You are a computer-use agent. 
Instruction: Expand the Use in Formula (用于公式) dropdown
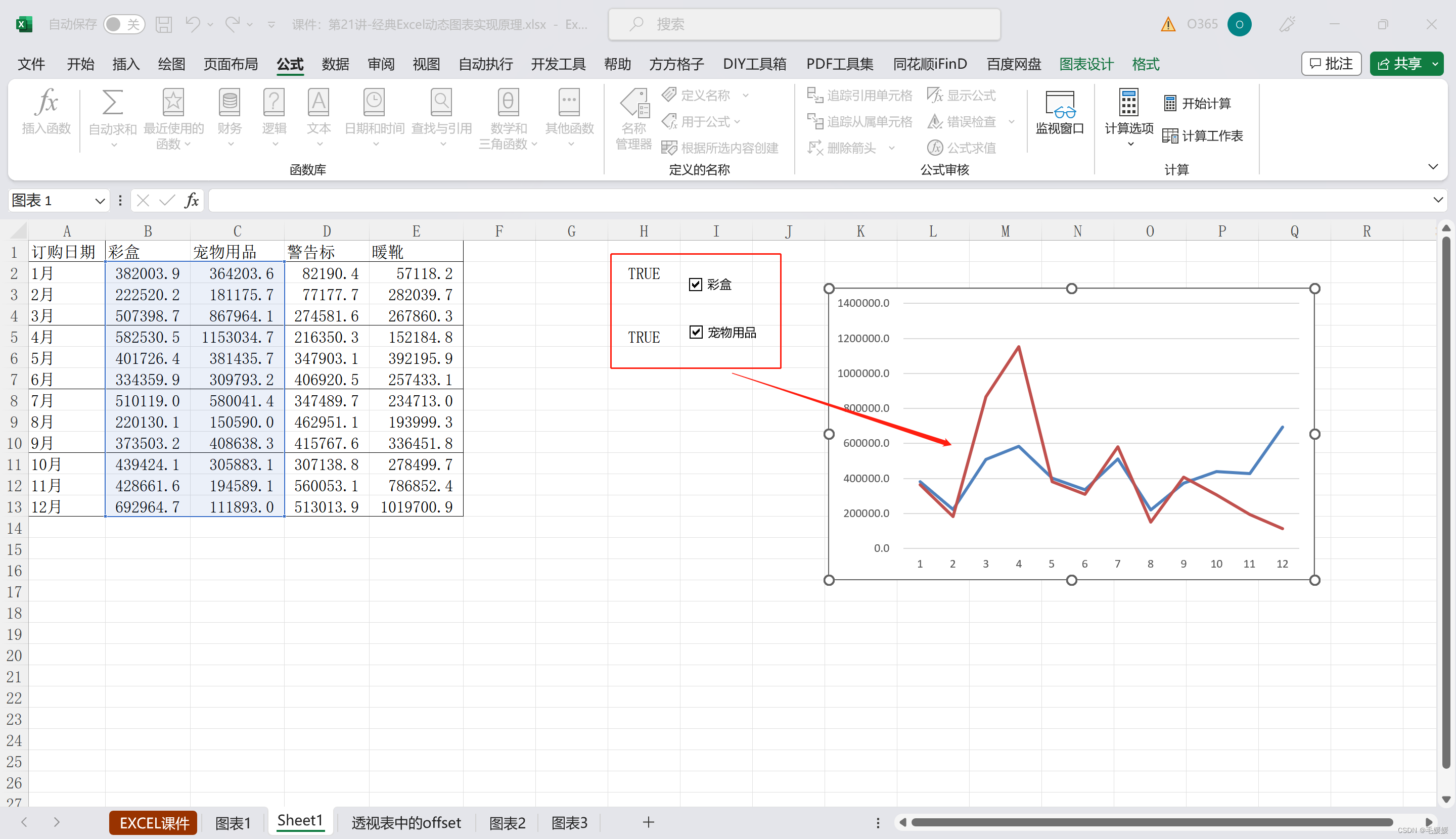point(737,122)
